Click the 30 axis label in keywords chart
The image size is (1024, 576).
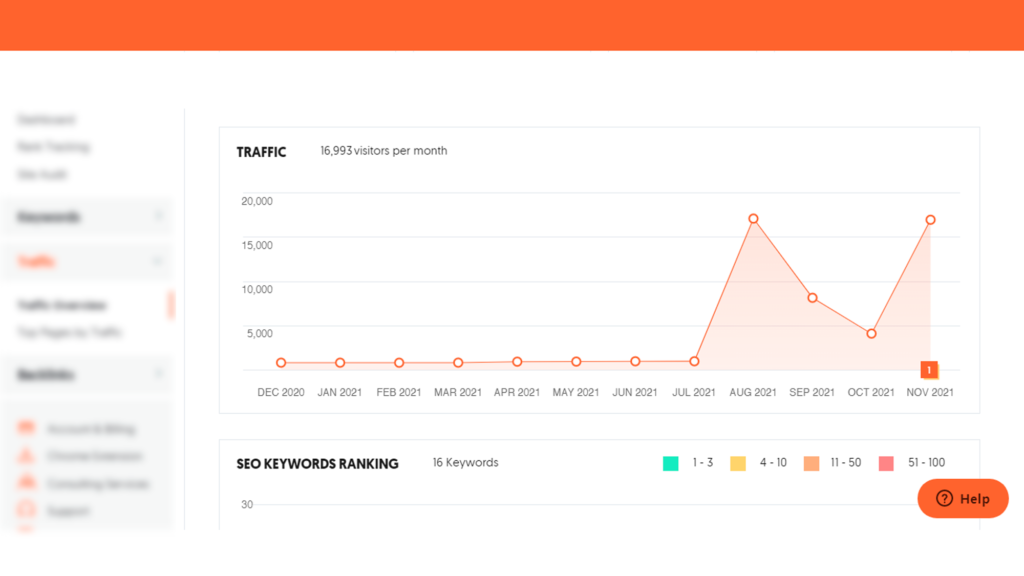(x=247, y=504)
